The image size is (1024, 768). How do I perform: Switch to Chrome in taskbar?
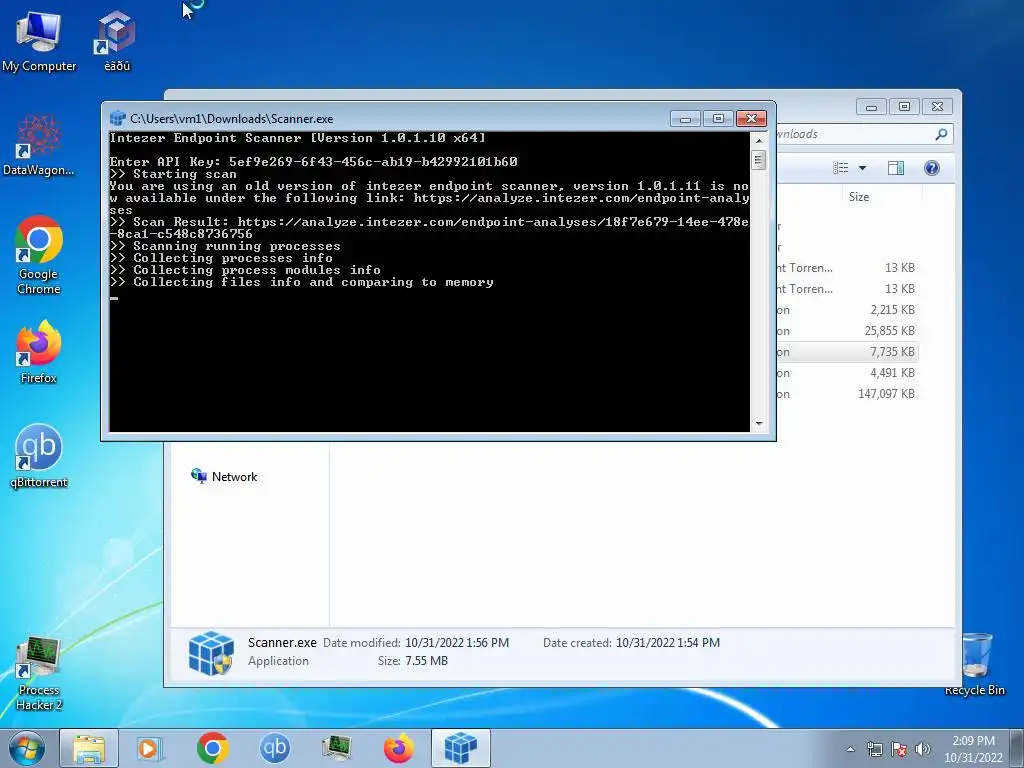point(212,748)
